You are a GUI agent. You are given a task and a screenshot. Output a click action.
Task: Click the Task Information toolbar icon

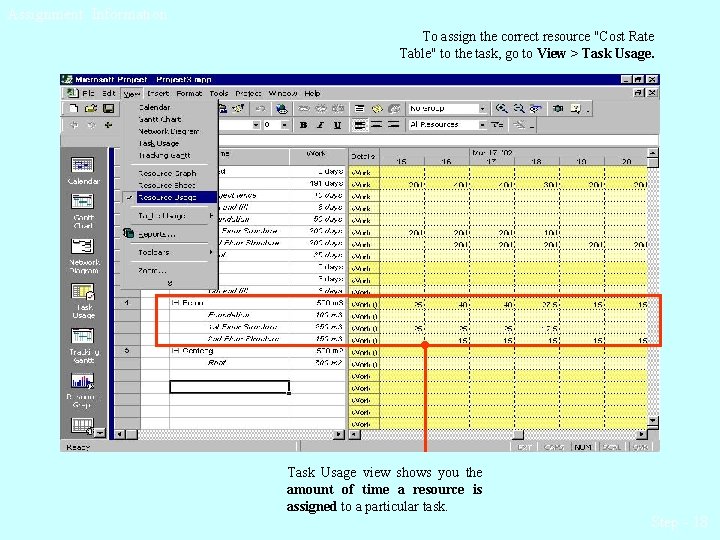[x=360, y=108]
